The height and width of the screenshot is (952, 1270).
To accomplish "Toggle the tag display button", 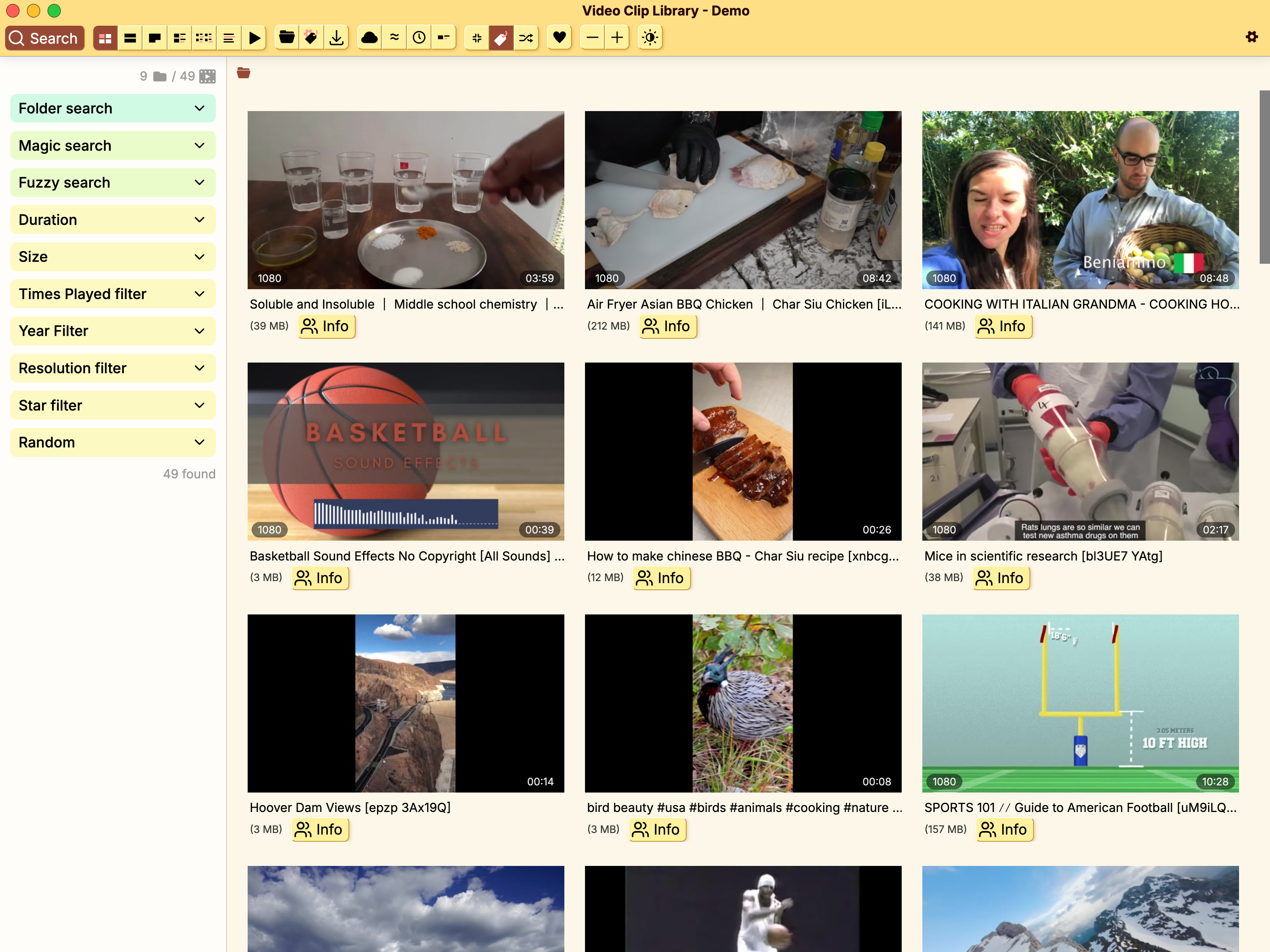I will [x=500, y=38].
